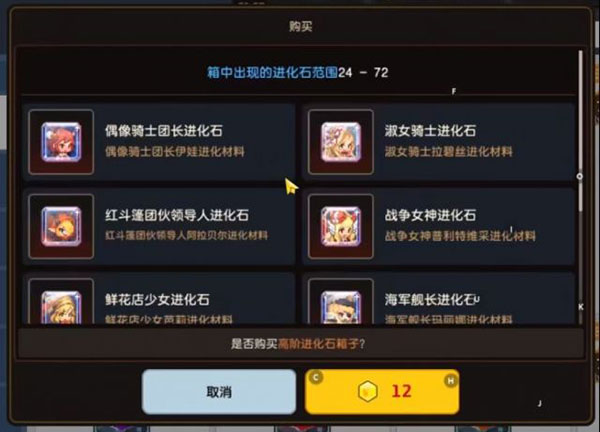Screen dimensions: 600x432
Task: Select the 战争女神进化石 character icon
Action: click(x=341, y=227)
